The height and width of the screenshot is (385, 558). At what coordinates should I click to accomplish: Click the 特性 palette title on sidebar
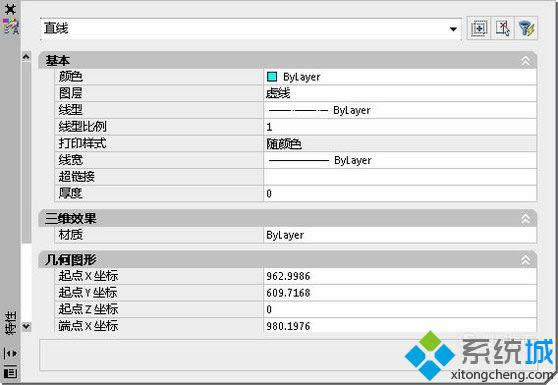[x=10, y=323]
